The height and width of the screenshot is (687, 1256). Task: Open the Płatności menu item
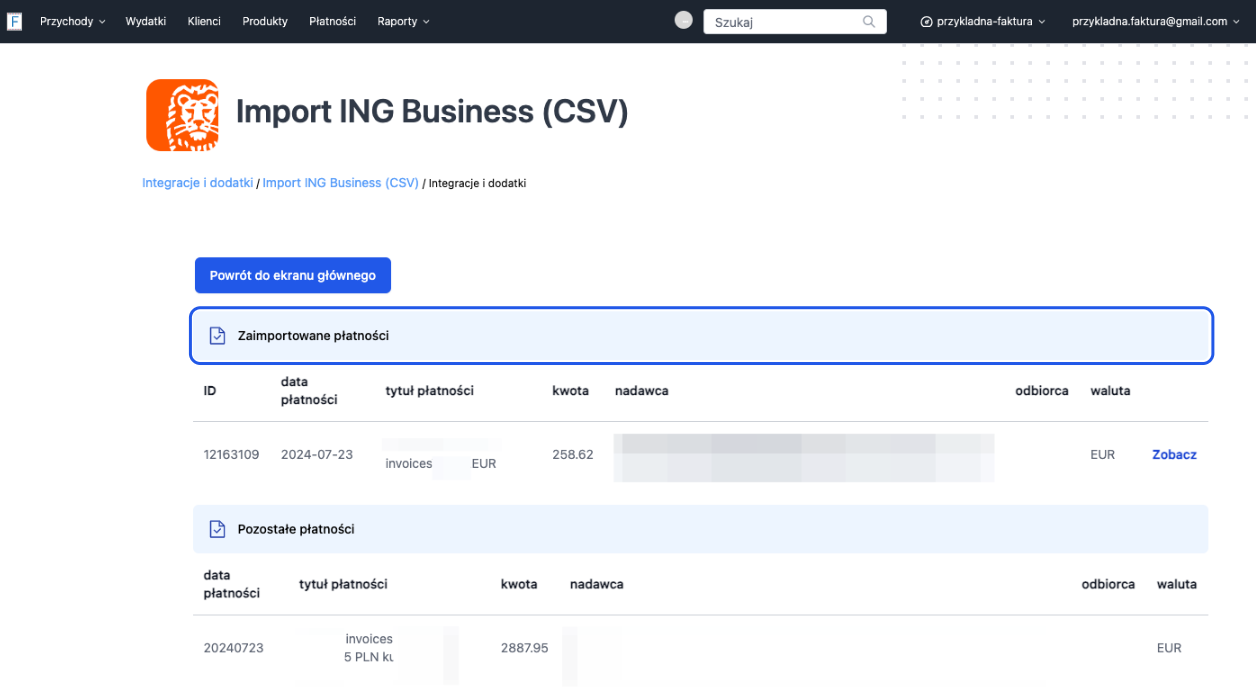coord(332,20)
